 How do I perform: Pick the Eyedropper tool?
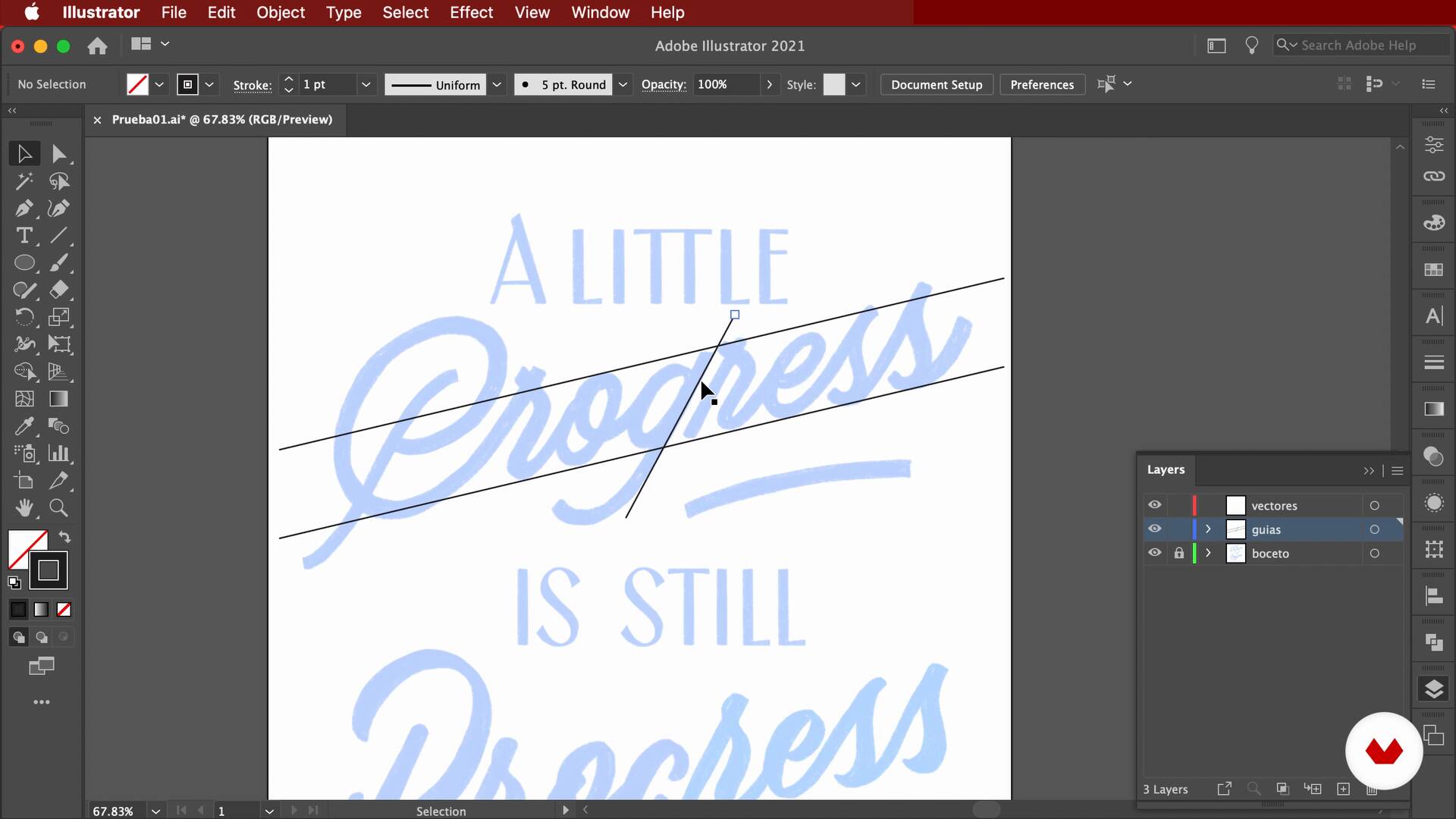[24, 426]
